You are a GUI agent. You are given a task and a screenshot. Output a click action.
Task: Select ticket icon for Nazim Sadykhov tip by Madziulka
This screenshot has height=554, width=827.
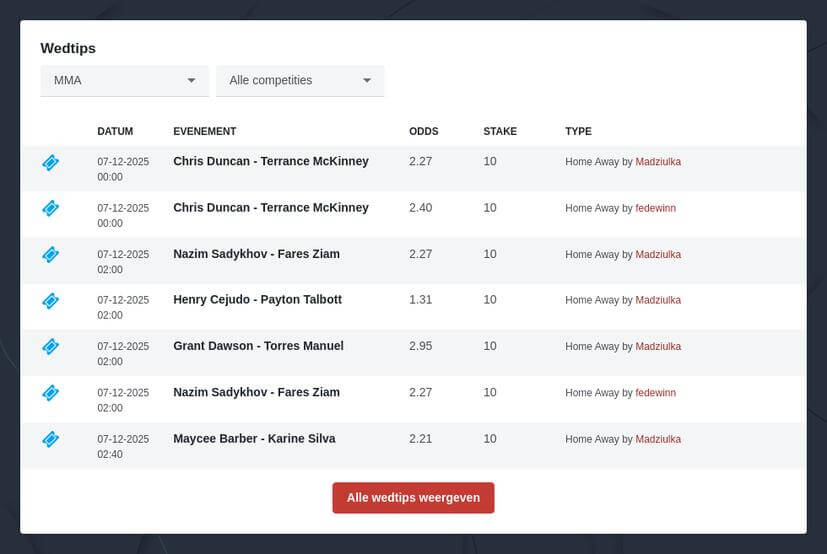tap(51, 254)
